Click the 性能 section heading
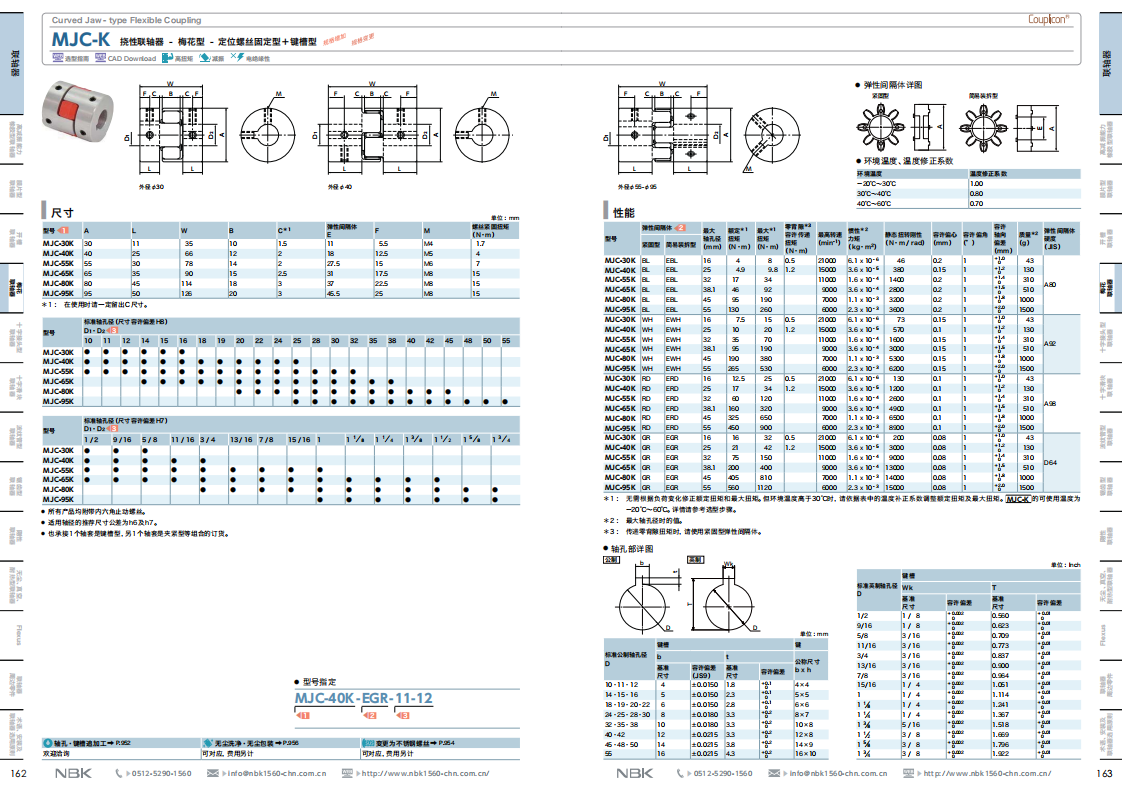The width and height of the screenshot is (1122, 793). point(624,213)
